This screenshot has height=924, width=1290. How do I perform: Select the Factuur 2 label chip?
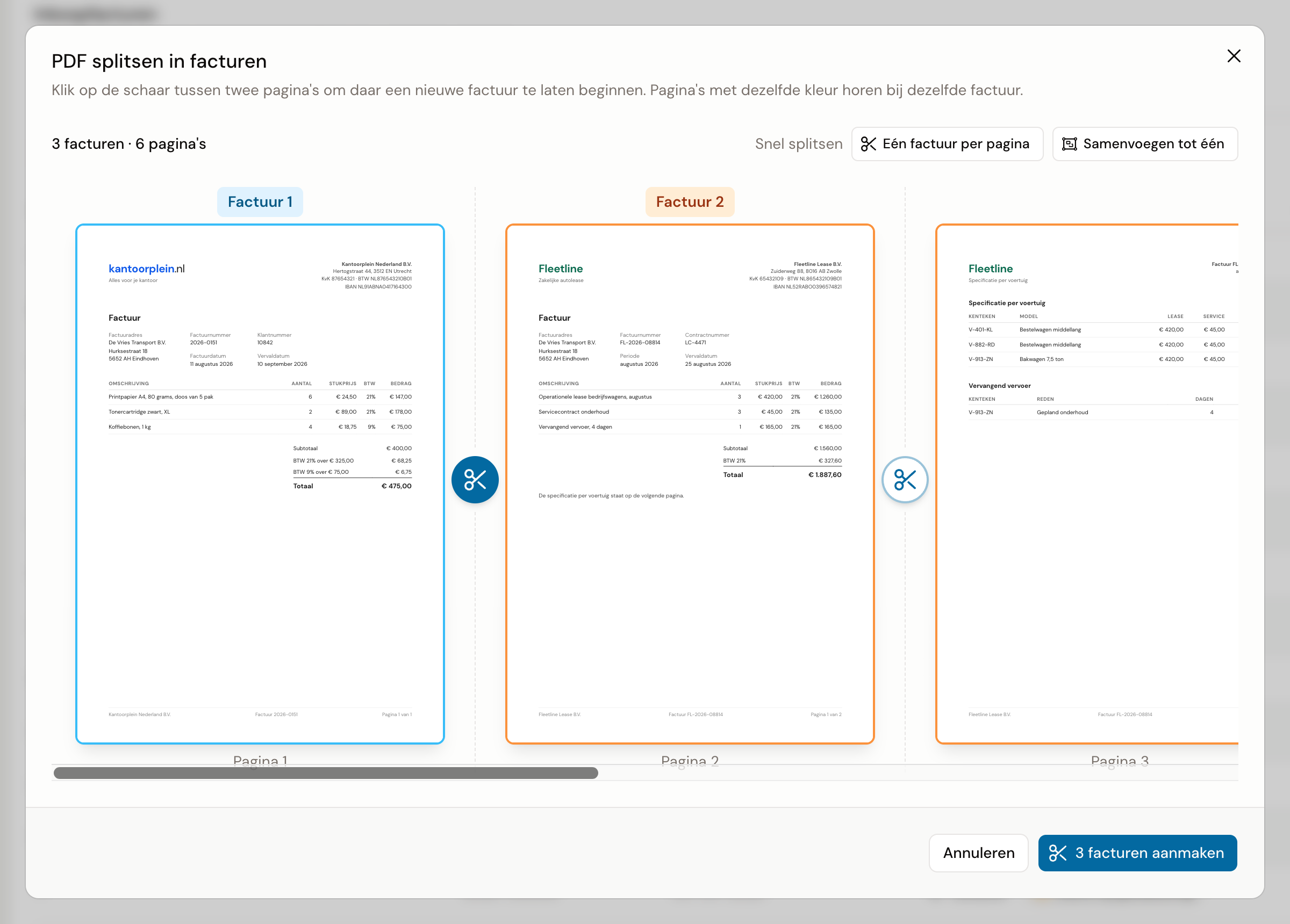pos(690,202)
